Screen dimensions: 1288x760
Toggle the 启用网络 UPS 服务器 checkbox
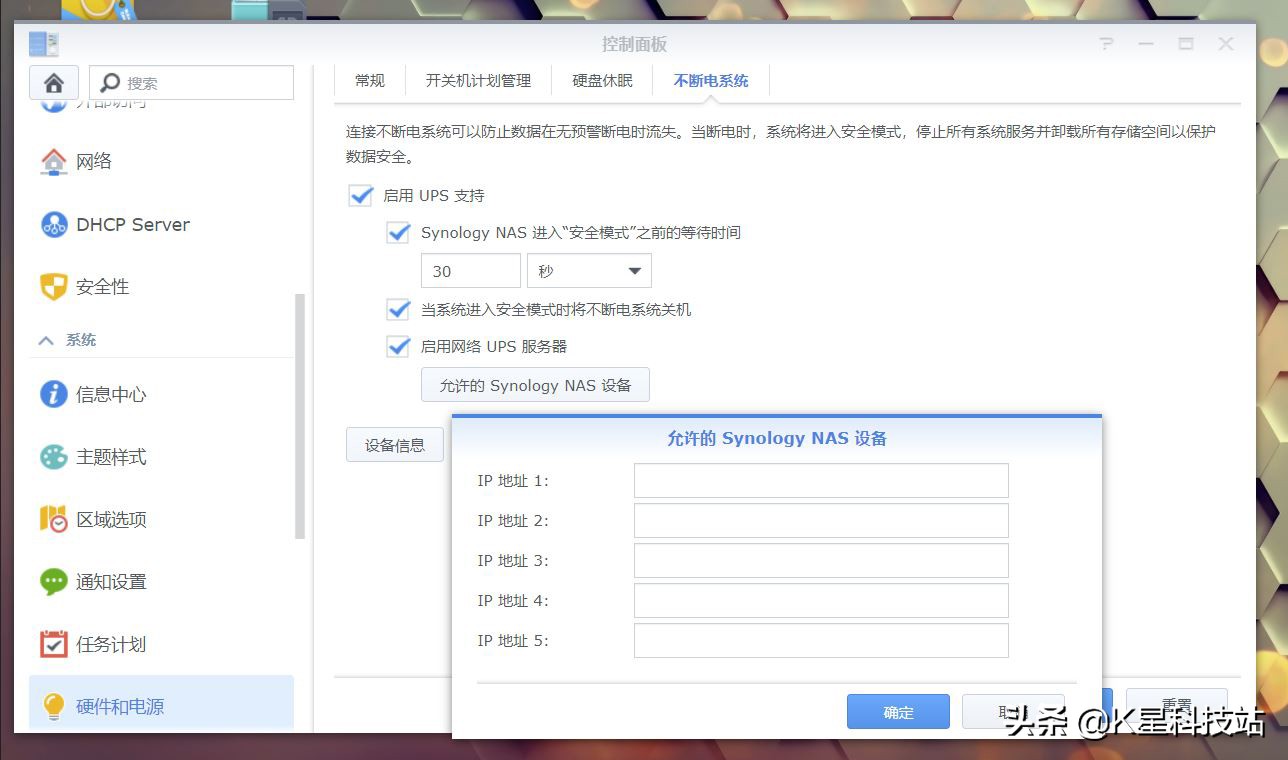(x=399, y=346)
